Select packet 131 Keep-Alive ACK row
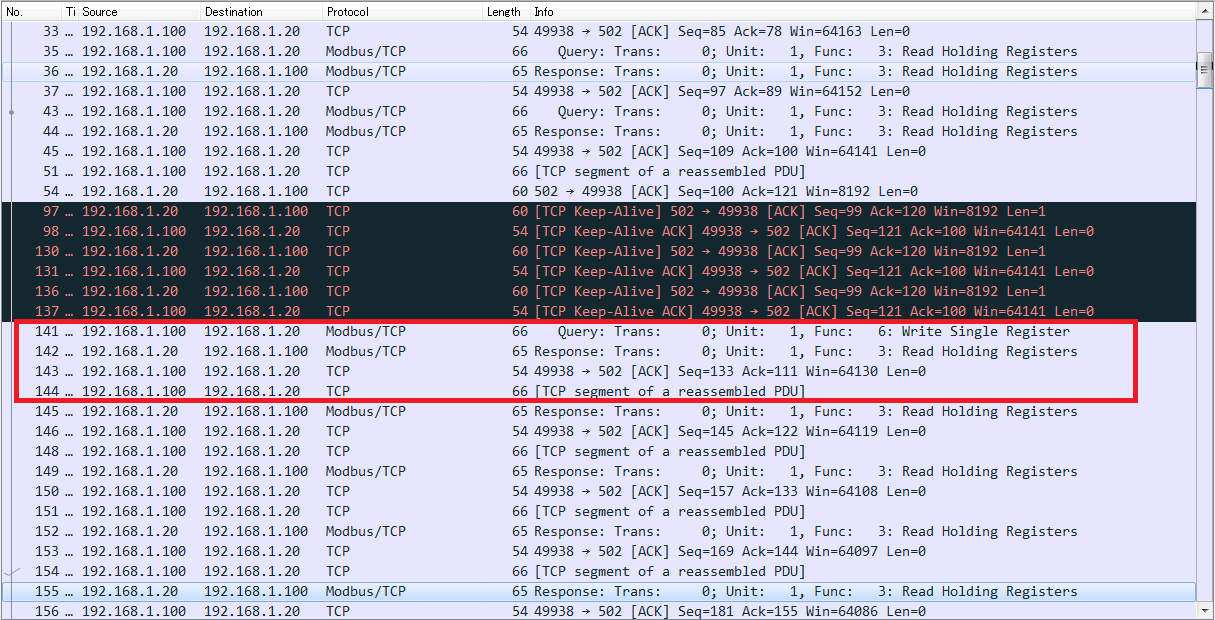 click(x=598, y=271)
